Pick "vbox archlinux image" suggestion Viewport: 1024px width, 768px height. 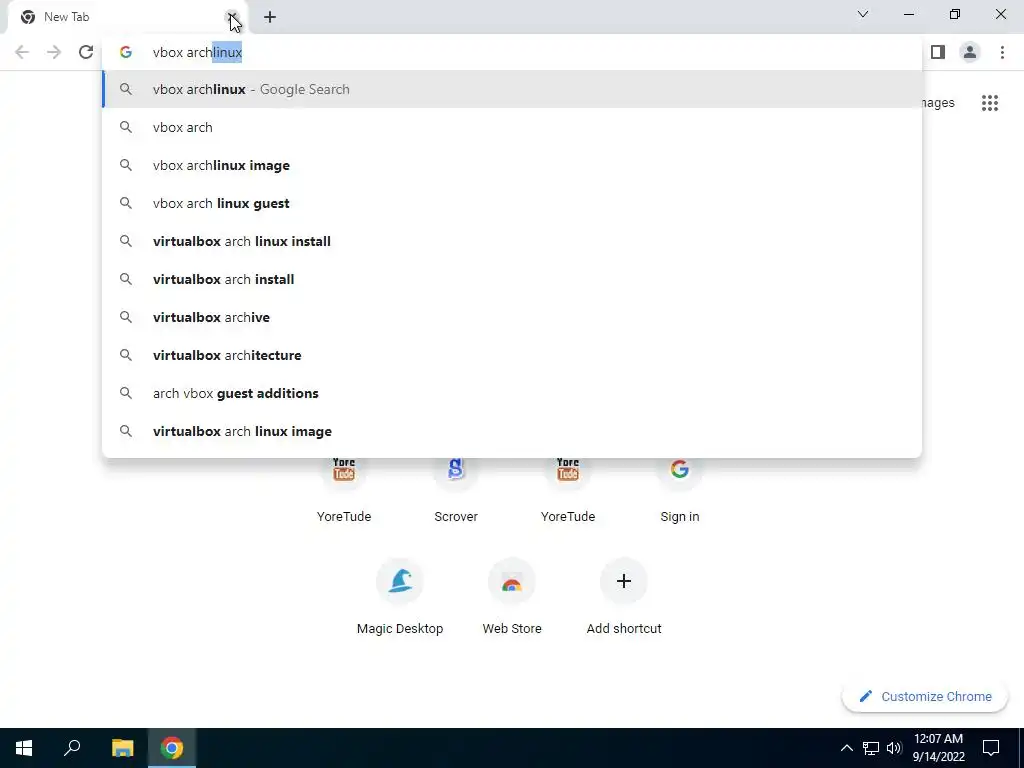click(512, 165)
